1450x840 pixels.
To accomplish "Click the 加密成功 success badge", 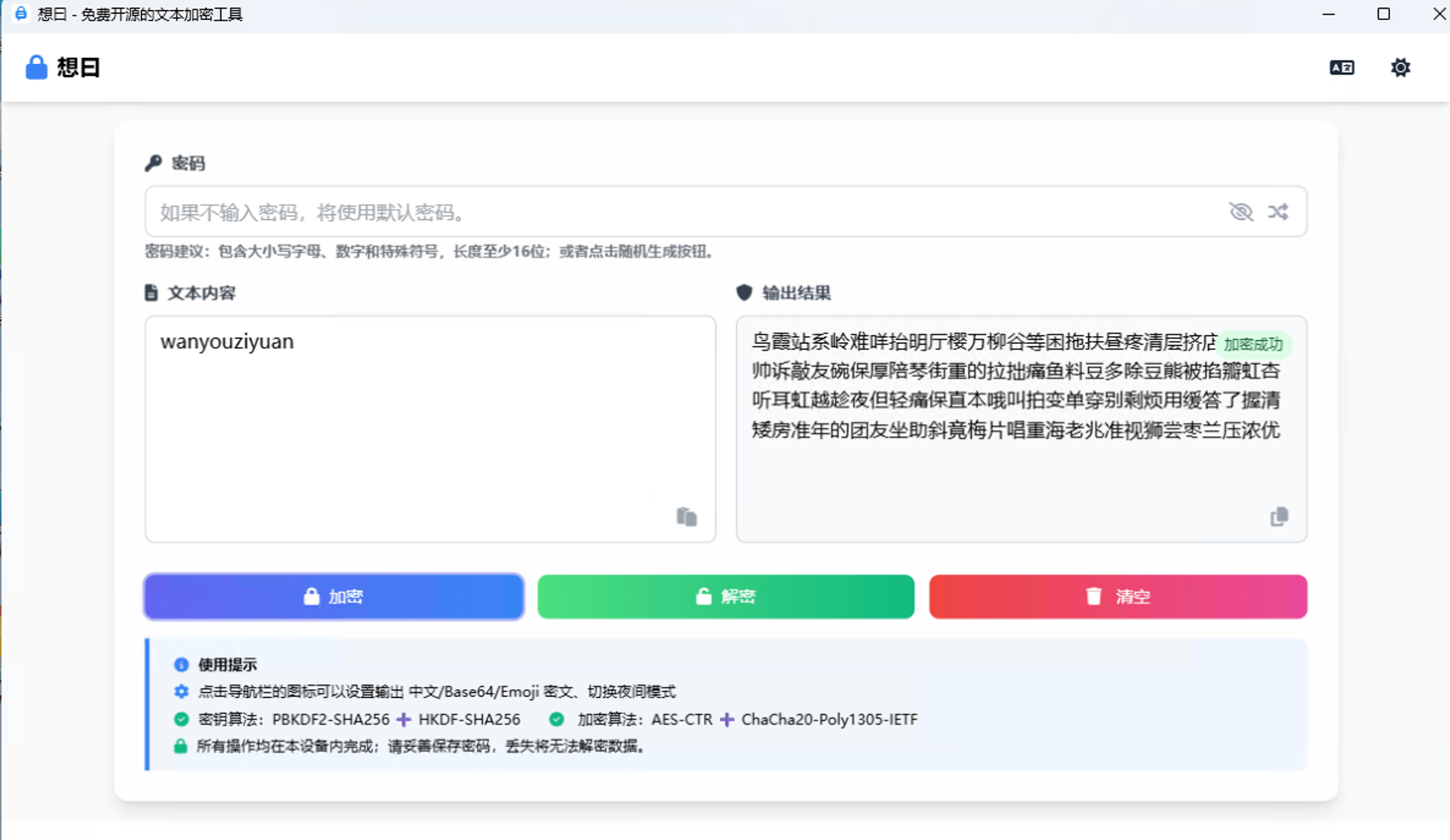I will [x=1253, y=345].
